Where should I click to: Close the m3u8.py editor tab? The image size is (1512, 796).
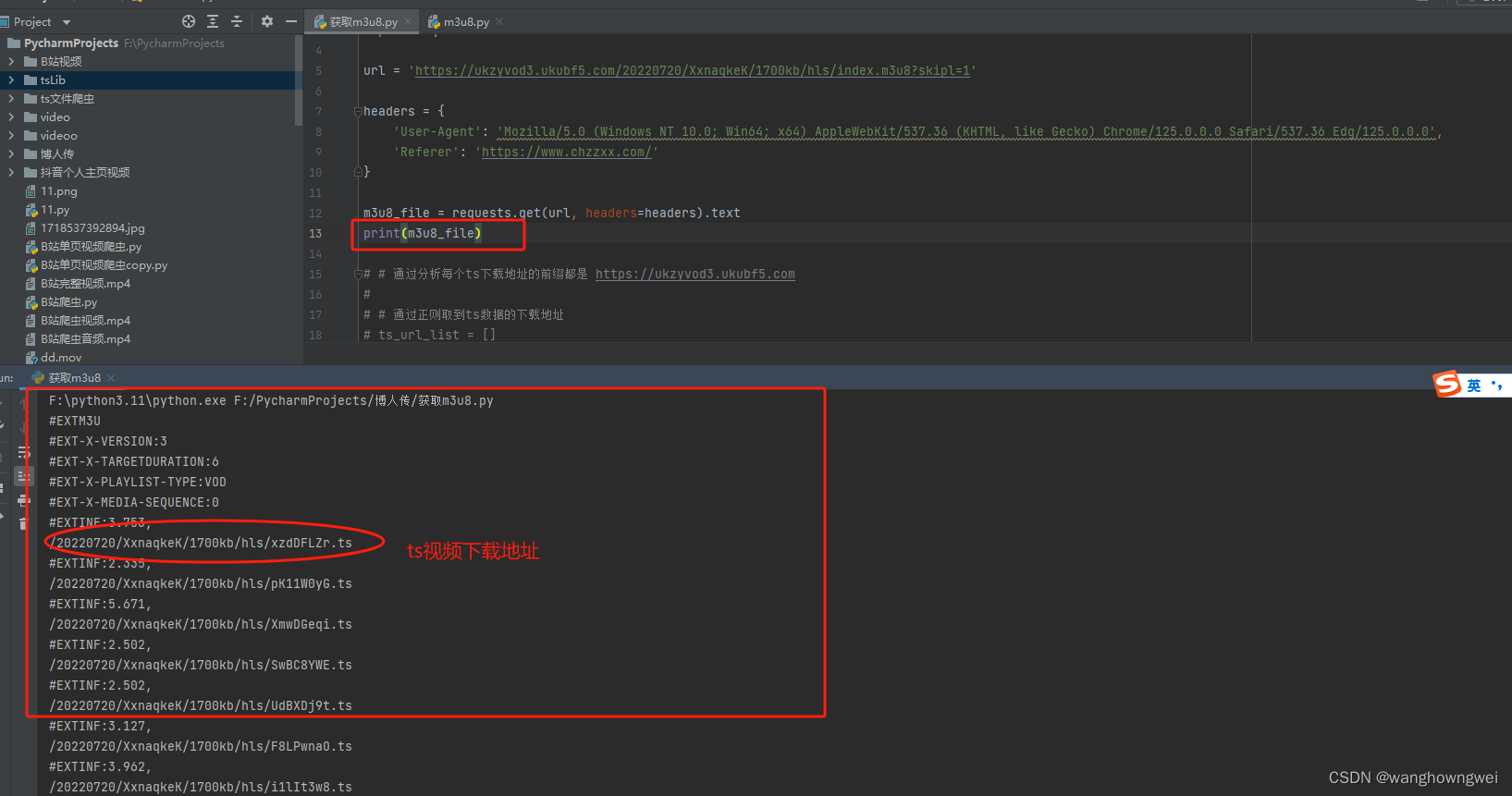(499, 22)
